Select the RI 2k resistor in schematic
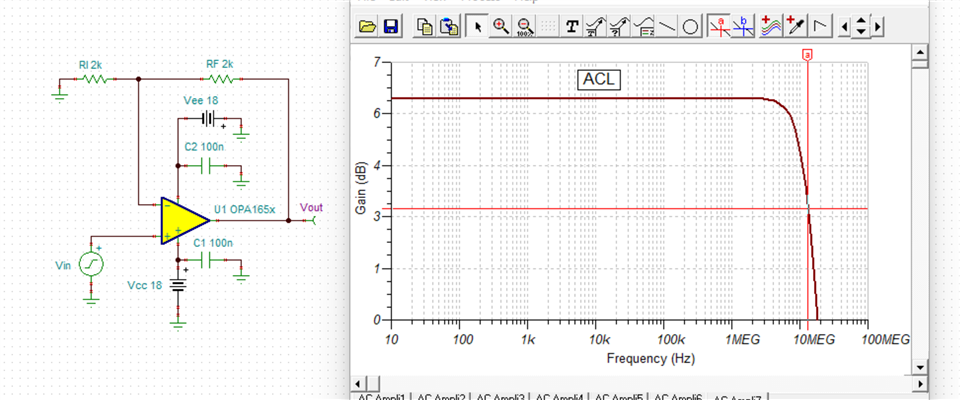The width and height of the screenshot is (960, 400). pyautogui.click(x=94, y=78)
